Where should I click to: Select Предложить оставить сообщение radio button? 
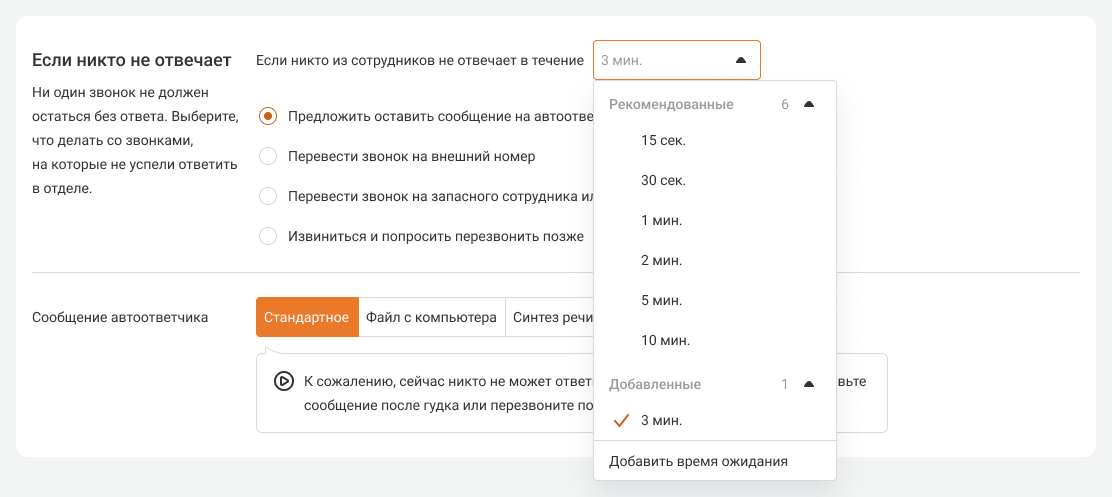click(268, 116)
